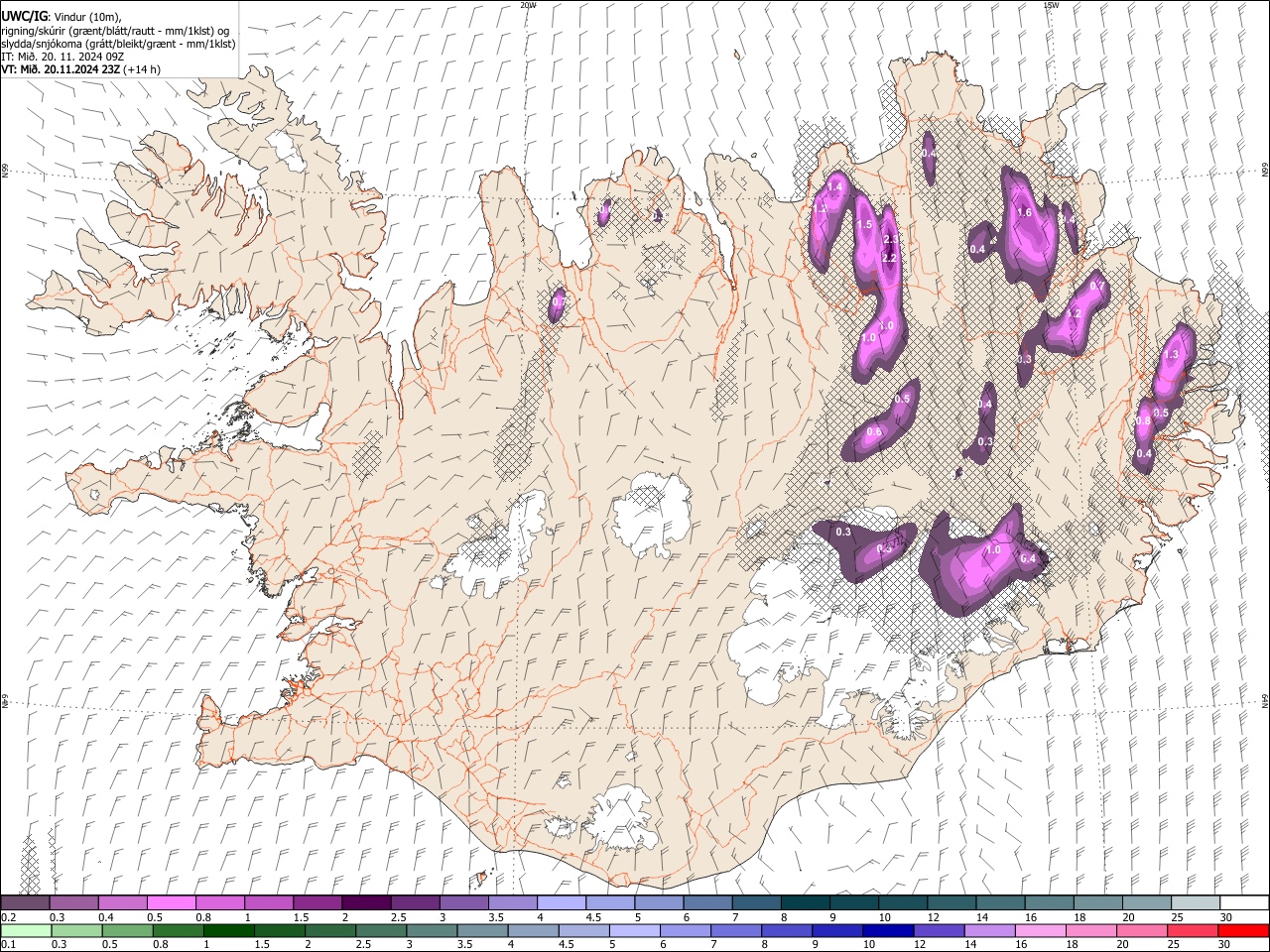The height and width of the screenshot is (952, 1270).
Task: Click the snowfall value '1.6' on the map
Action: click(x=1025, y=212)
